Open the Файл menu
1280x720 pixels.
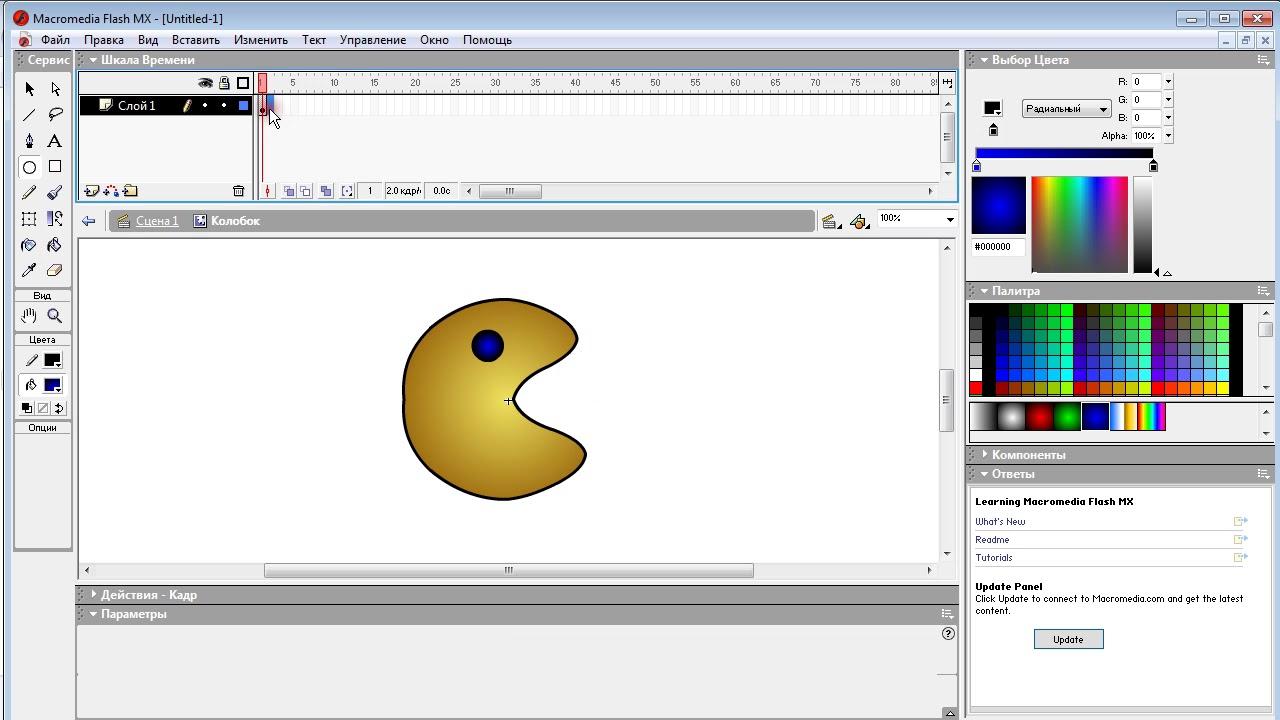point(55,40)
